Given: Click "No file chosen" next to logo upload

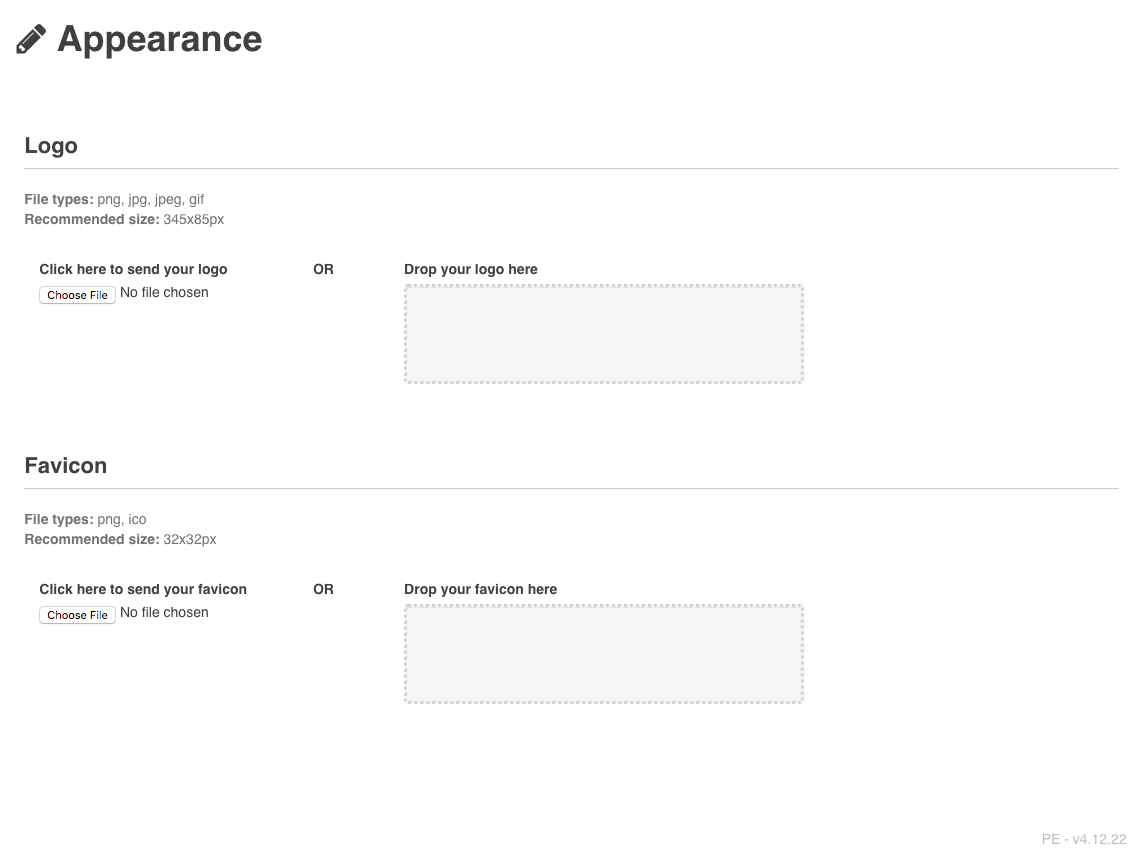Looking at the screenshot, I should point(164,293).
